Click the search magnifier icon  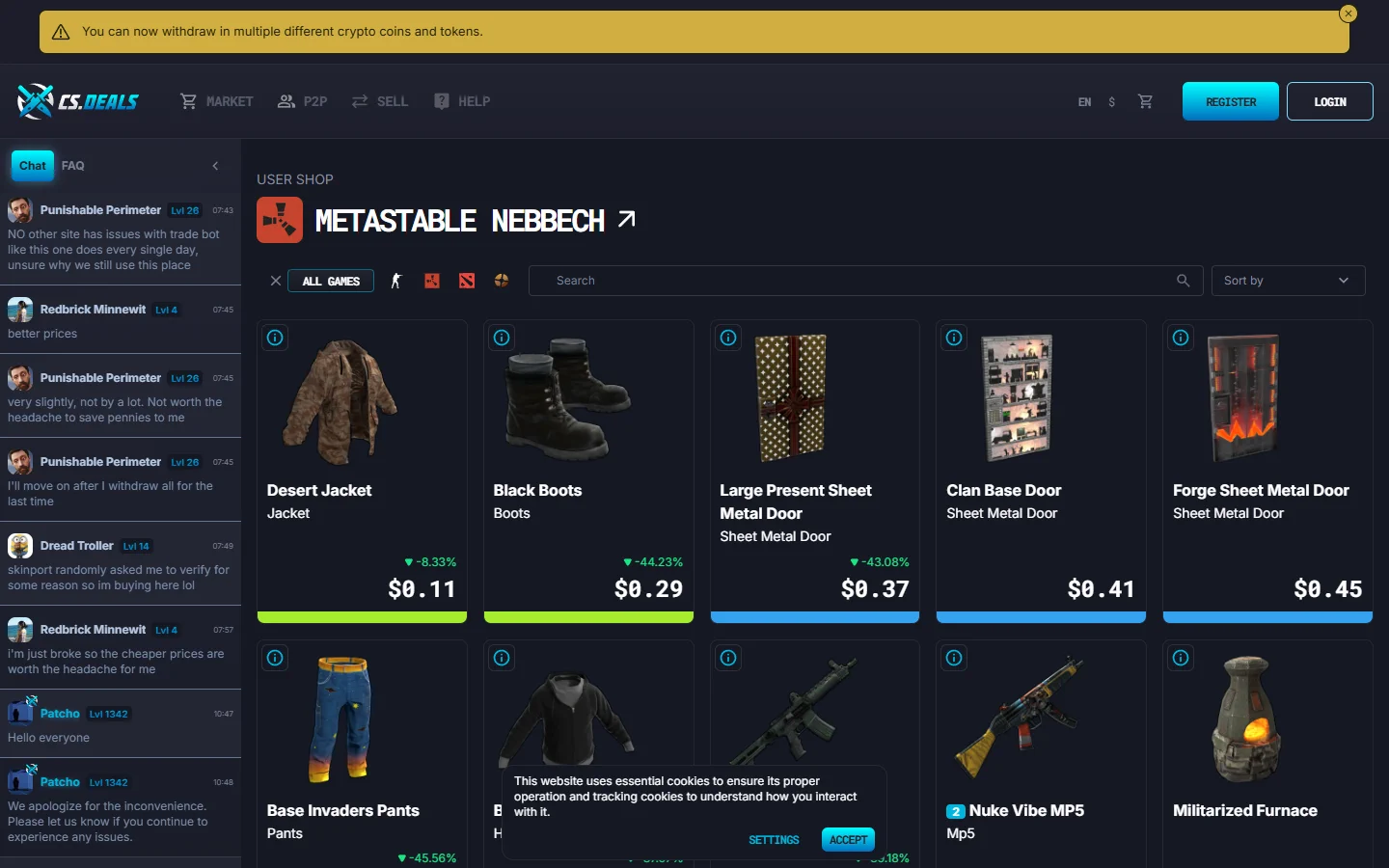[1184, 281]
